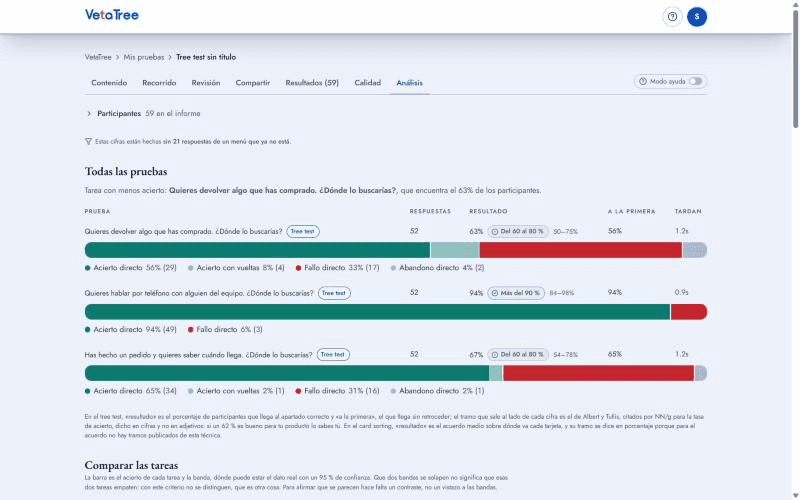Switch to the Recorrido tab
The height and width of the screenshot is (500, 800).
pos(159,83)
